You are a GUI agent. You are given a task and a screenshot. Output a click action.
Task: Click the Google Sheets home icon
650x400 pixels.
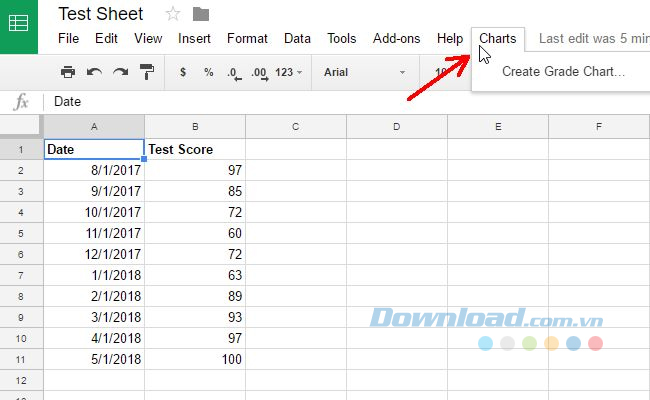coord(19,26)
